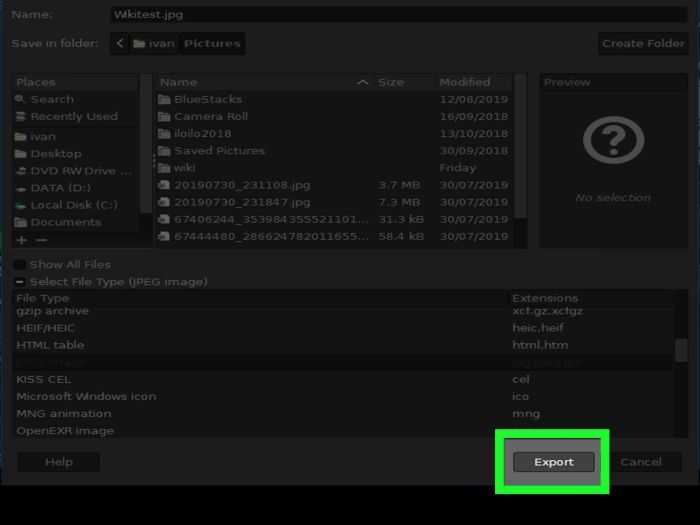
Task: Click the file type list scrollbar
Action: click(681, 350)
